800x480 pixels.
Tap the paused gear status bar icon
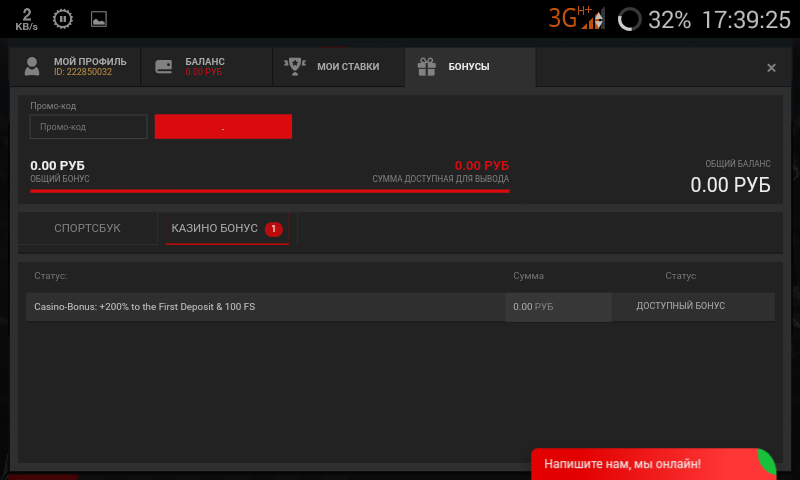tap(63, 19)
